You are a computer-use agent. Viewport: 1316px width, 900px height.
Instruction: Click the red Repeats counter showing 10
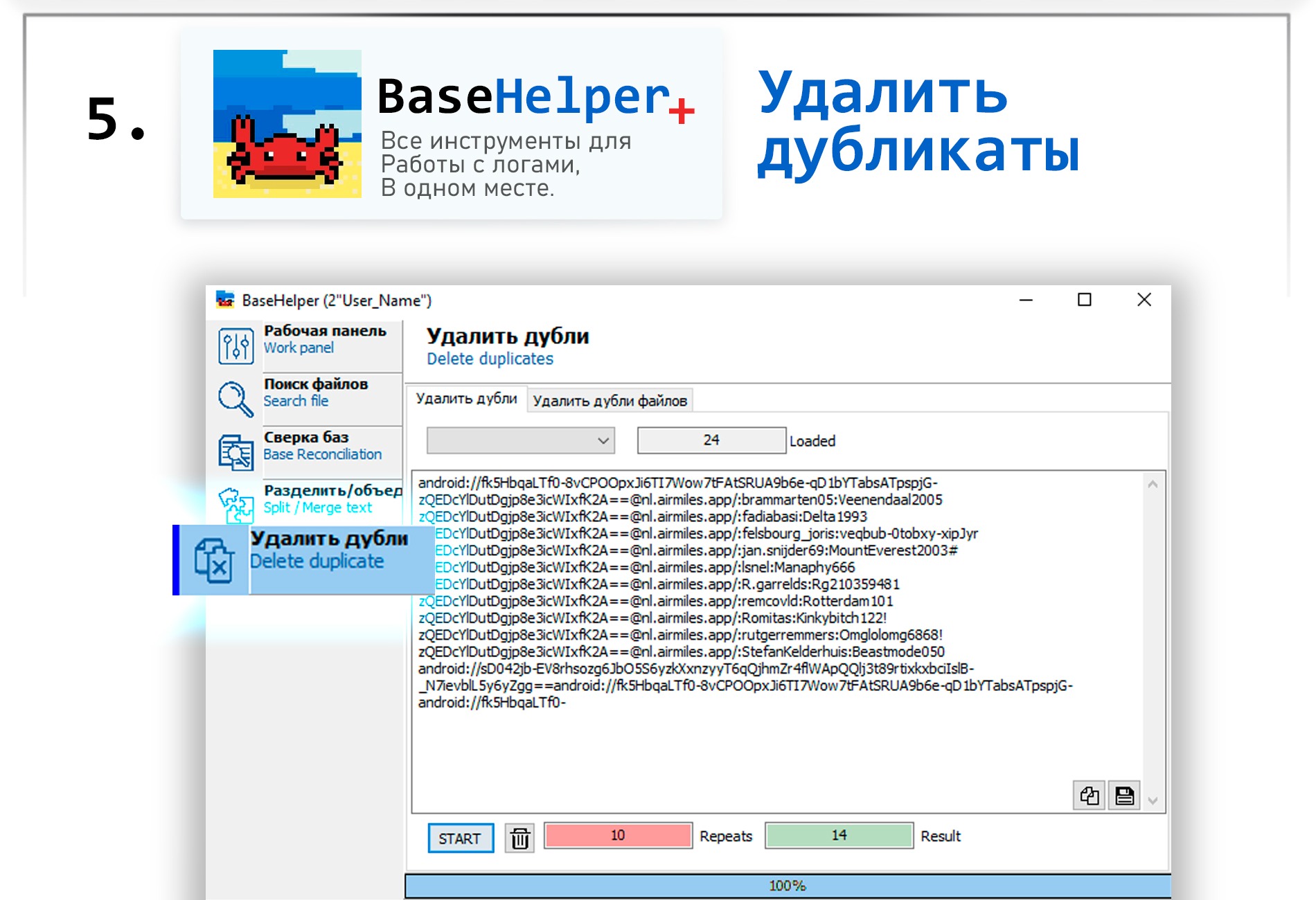tap(618, 836)
